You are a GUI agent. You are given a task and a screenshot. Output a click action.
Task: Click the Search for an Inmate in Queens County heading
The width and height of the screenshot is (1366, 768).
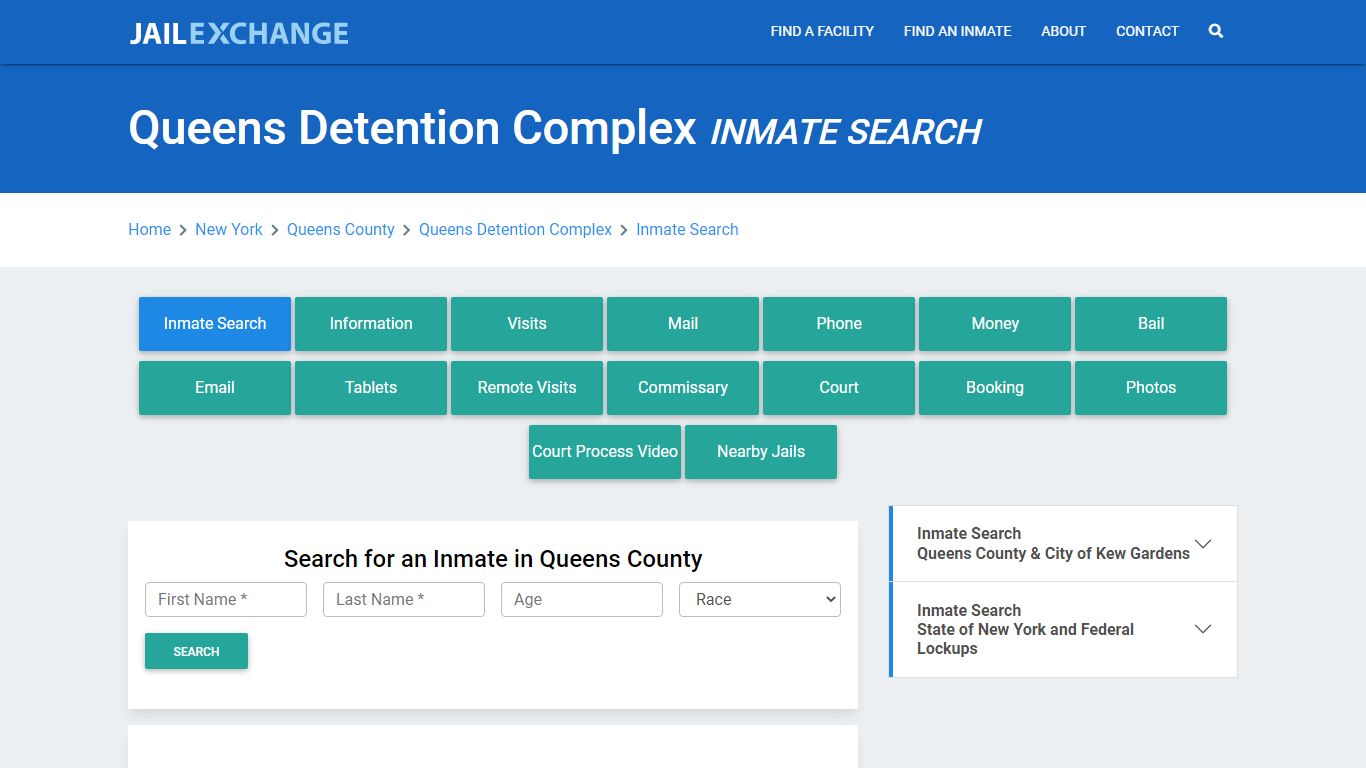[x=493, y=559]
